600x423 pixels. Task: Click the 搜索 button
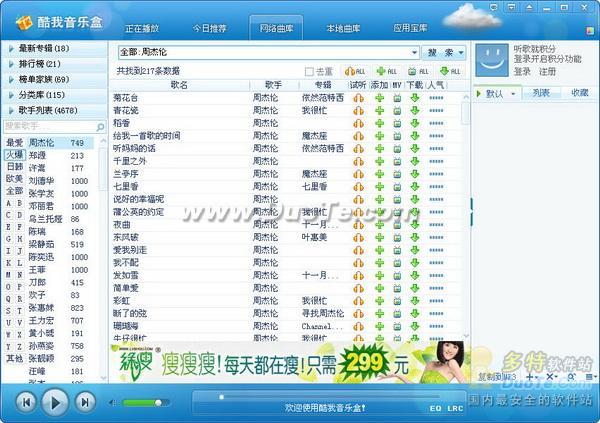coord(439,52)
